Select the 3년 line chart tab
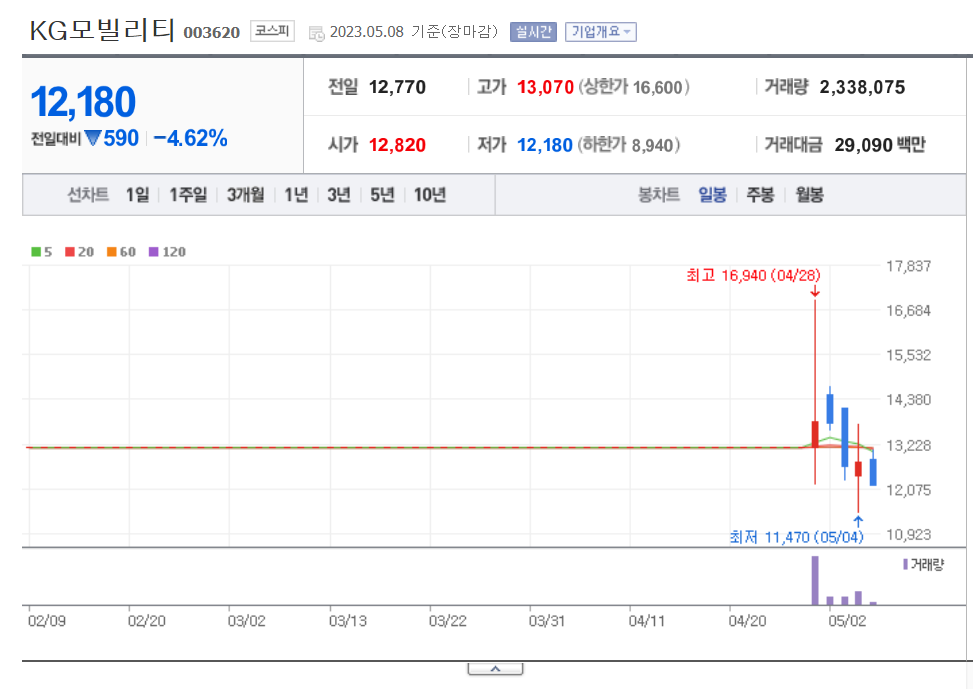 (x=339, y=195)
